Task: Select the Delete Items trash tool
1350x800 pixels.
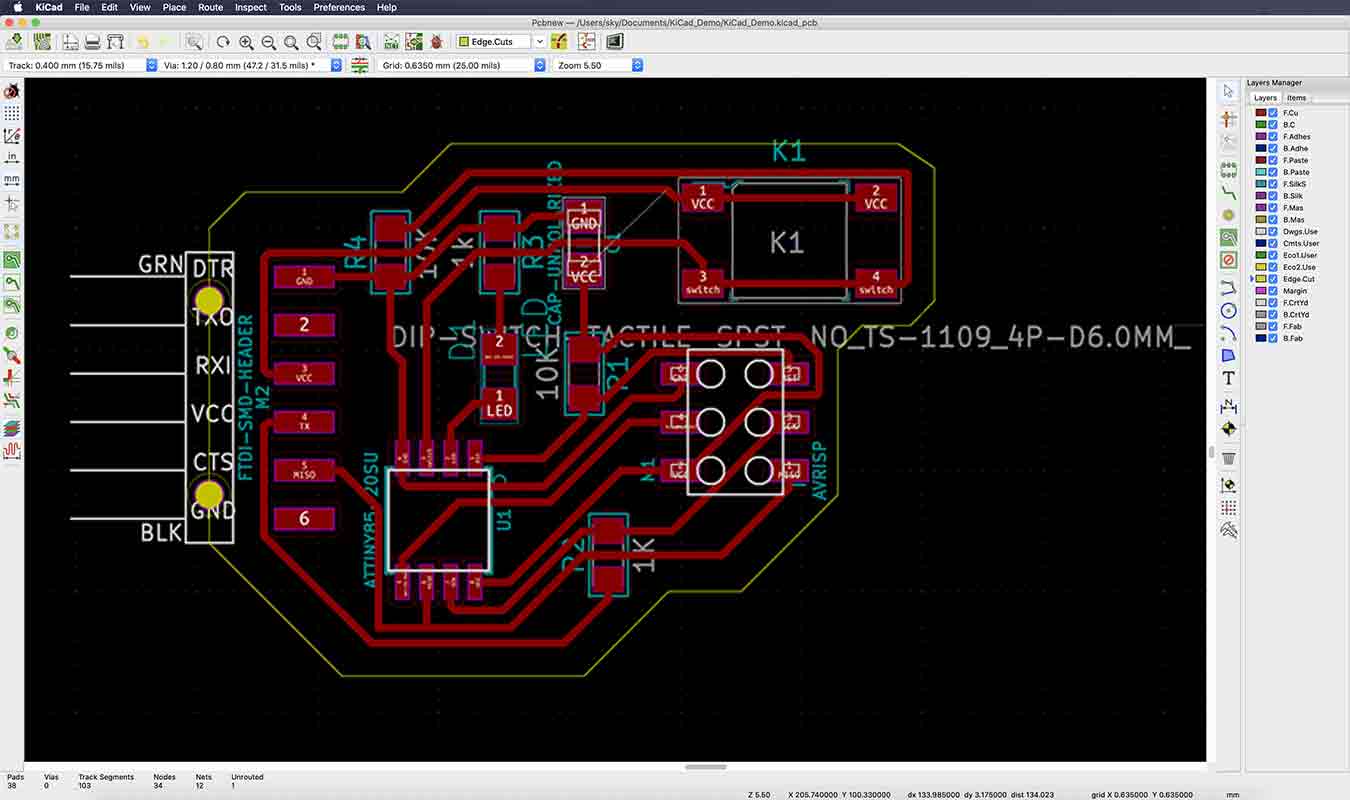Action: (1229, 458)
